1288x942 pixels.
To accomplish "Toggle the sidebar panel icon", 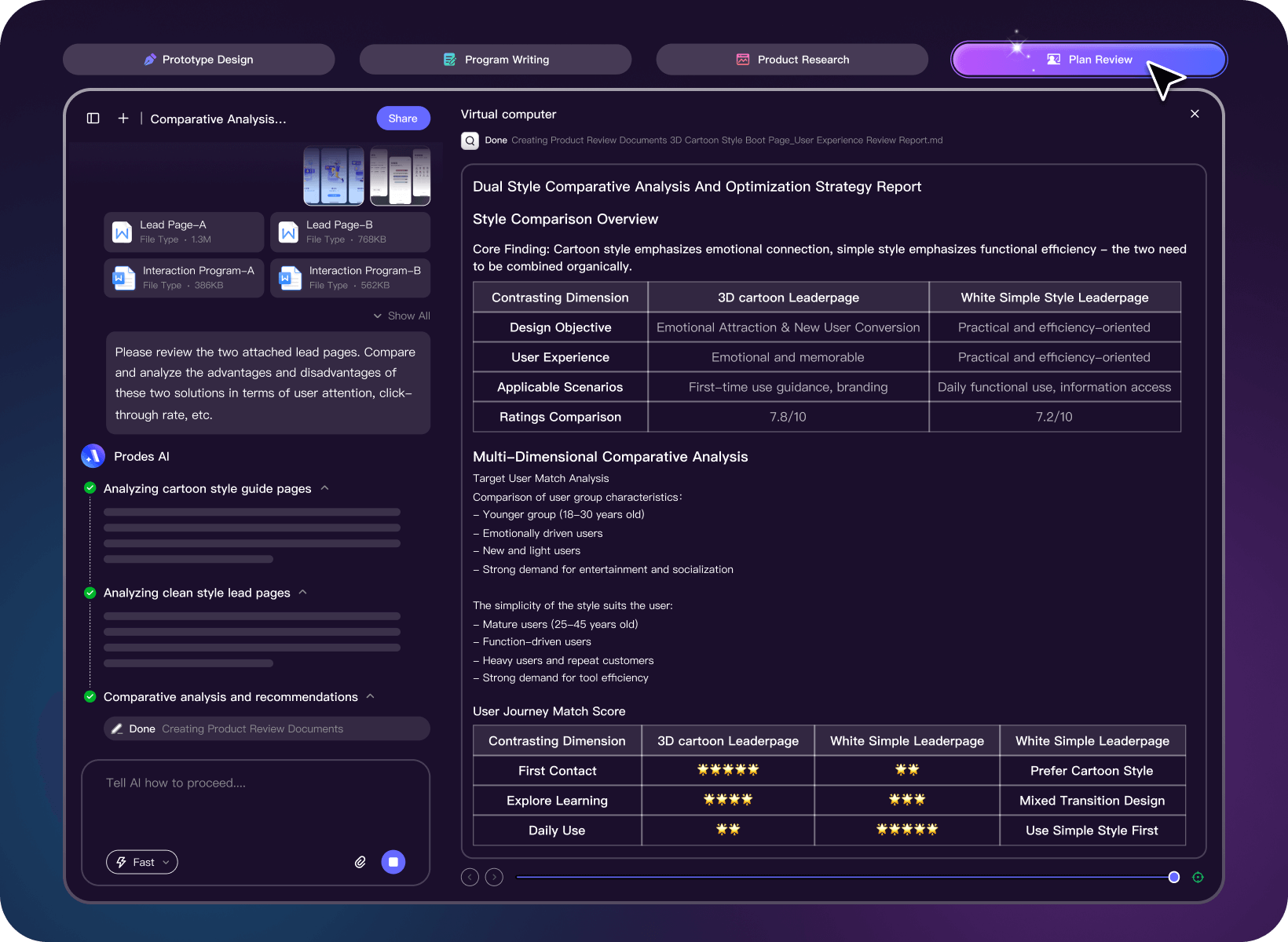I will click(93, 119).
